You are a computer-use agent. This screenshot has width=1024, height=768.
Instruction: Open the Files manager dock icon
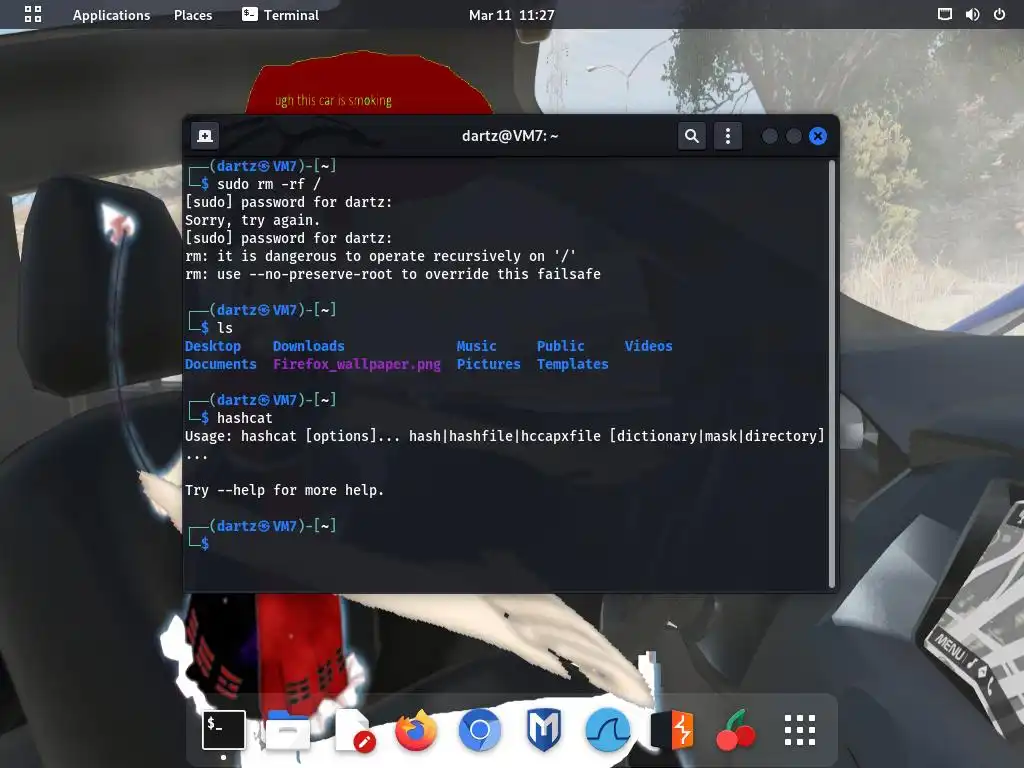[288, 729]
